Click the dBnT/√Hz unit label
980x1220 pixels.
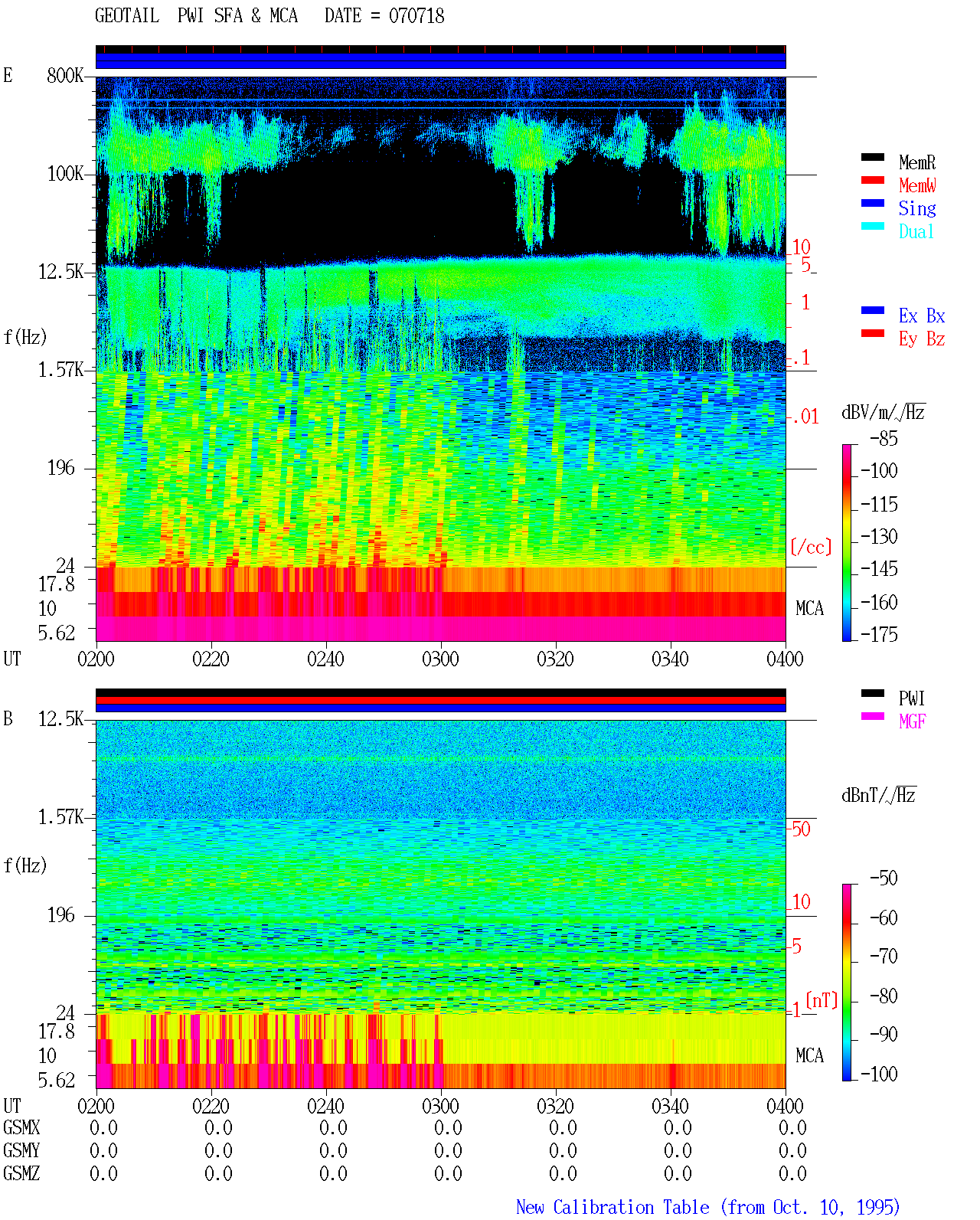click(879, 795)
